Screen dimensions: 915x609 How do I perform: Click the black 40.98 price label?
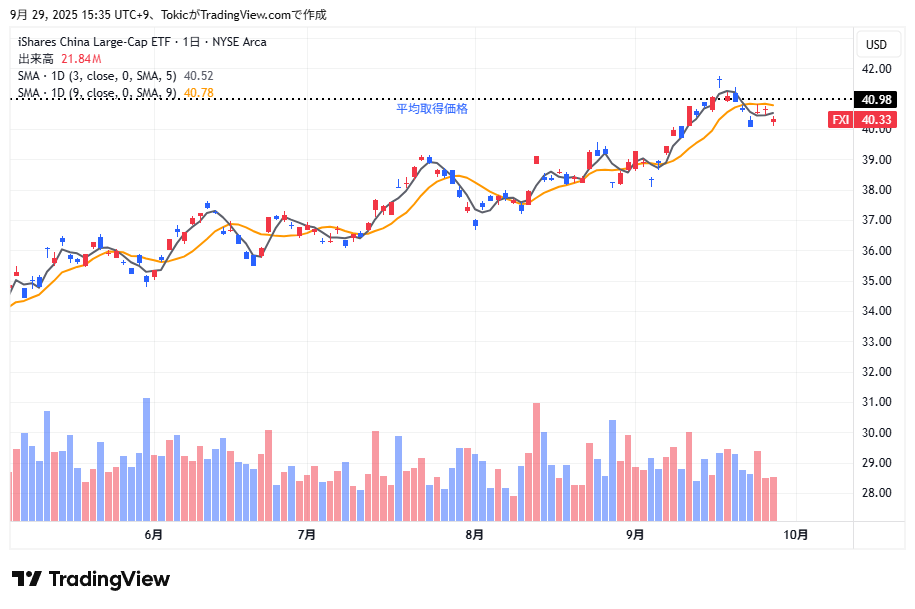(875, 99)
